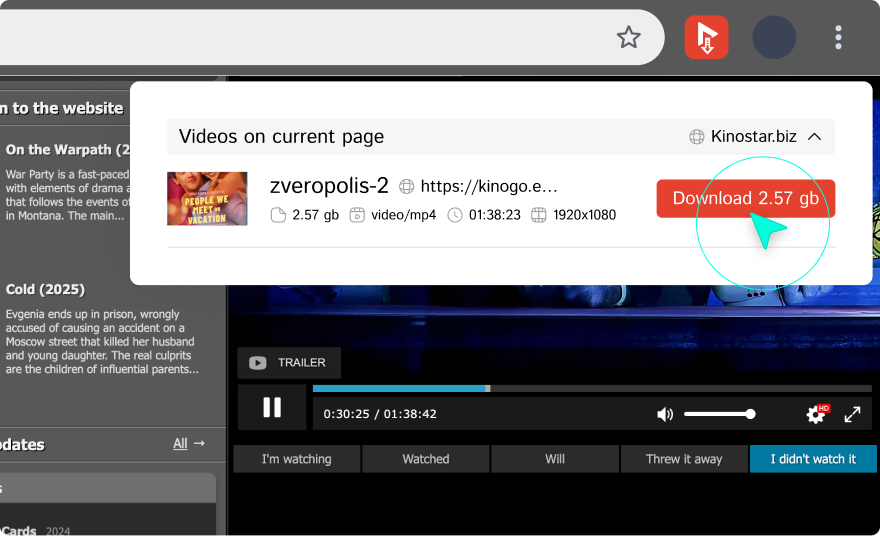Adjust the volume slider

pos(718,414)
